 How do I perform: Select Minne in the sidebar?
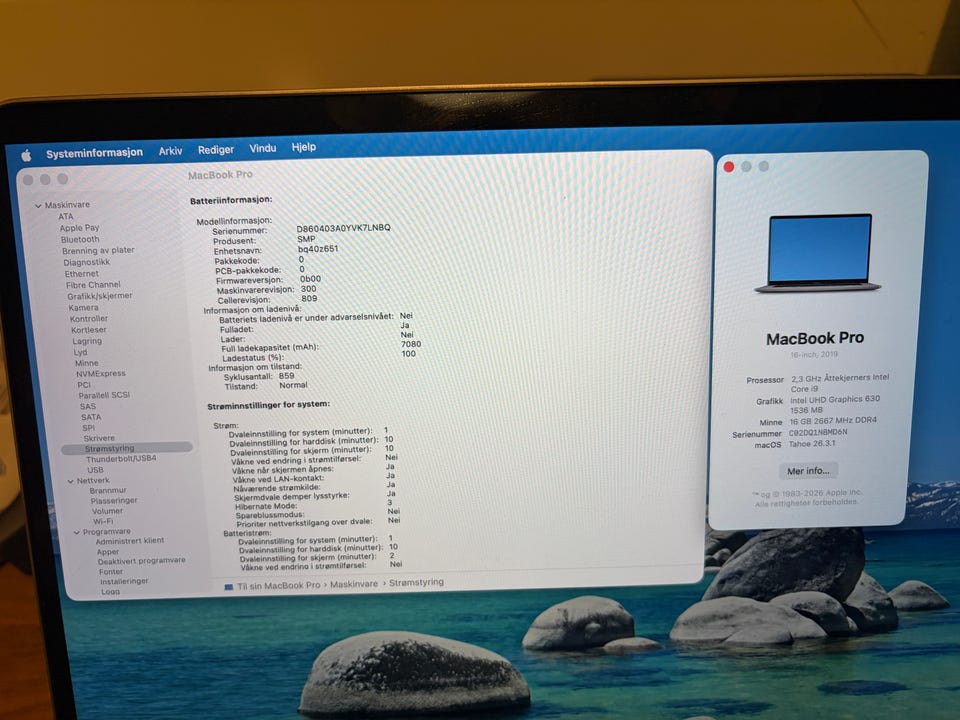coord(86,363)
